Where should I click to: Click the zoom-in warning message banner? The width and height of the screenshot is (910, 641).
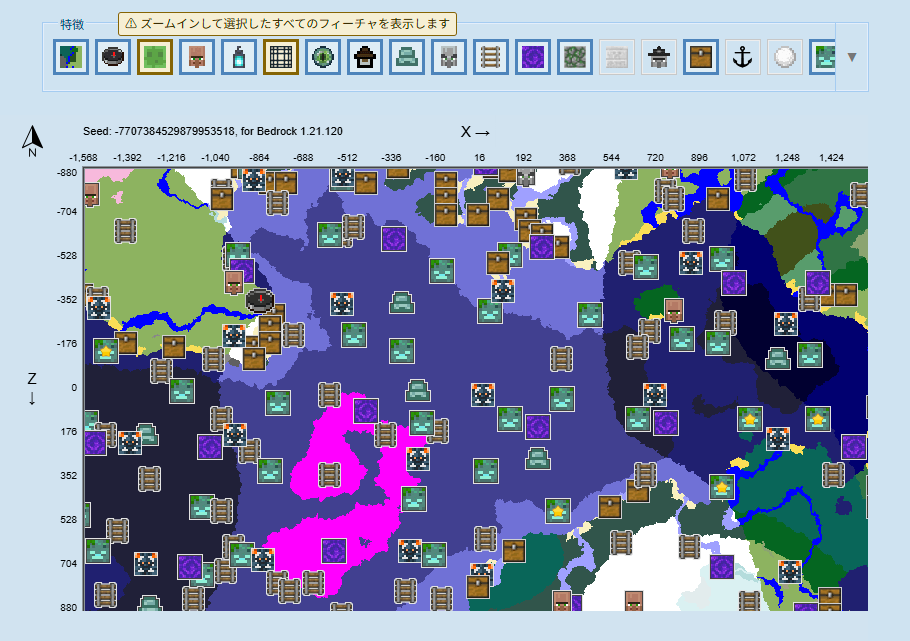[287, 23]
